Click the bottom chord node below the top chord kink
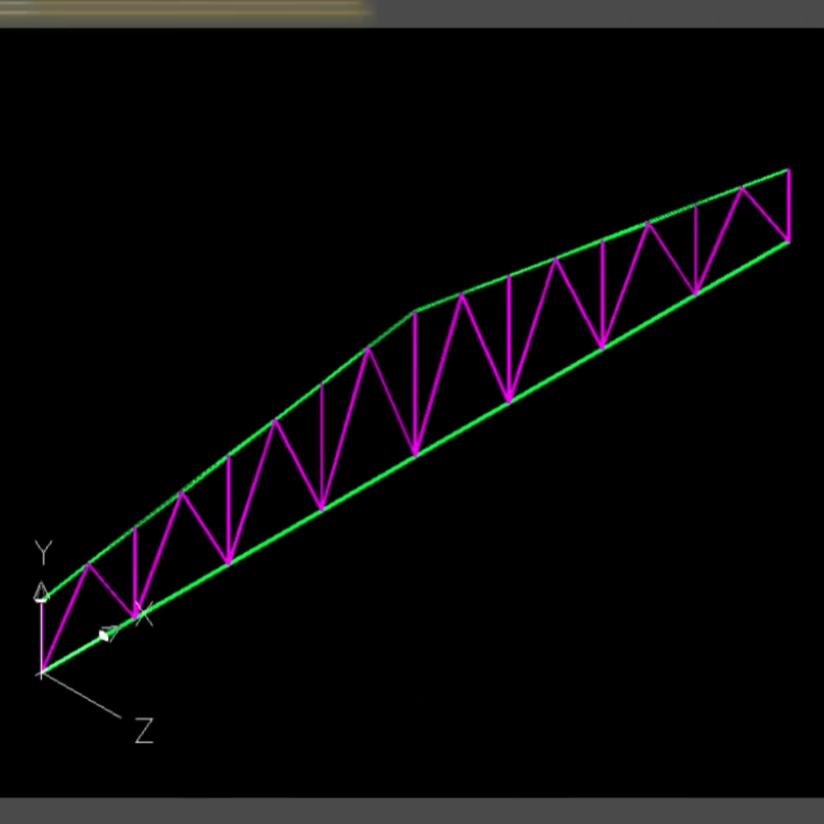This screenshot has height=824, width=824. (x=415, y=455)
